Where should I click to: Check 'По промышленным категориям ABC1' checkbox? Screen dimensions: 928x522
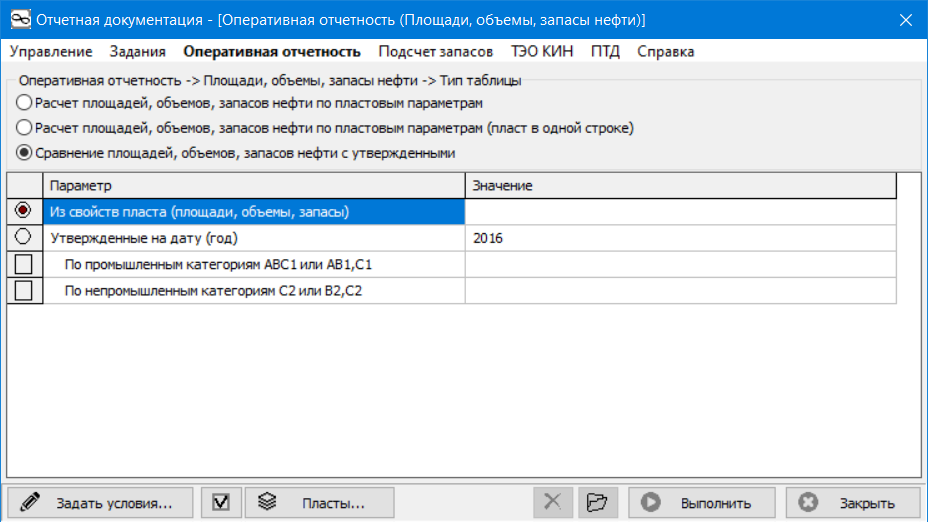tap(24, 264)
